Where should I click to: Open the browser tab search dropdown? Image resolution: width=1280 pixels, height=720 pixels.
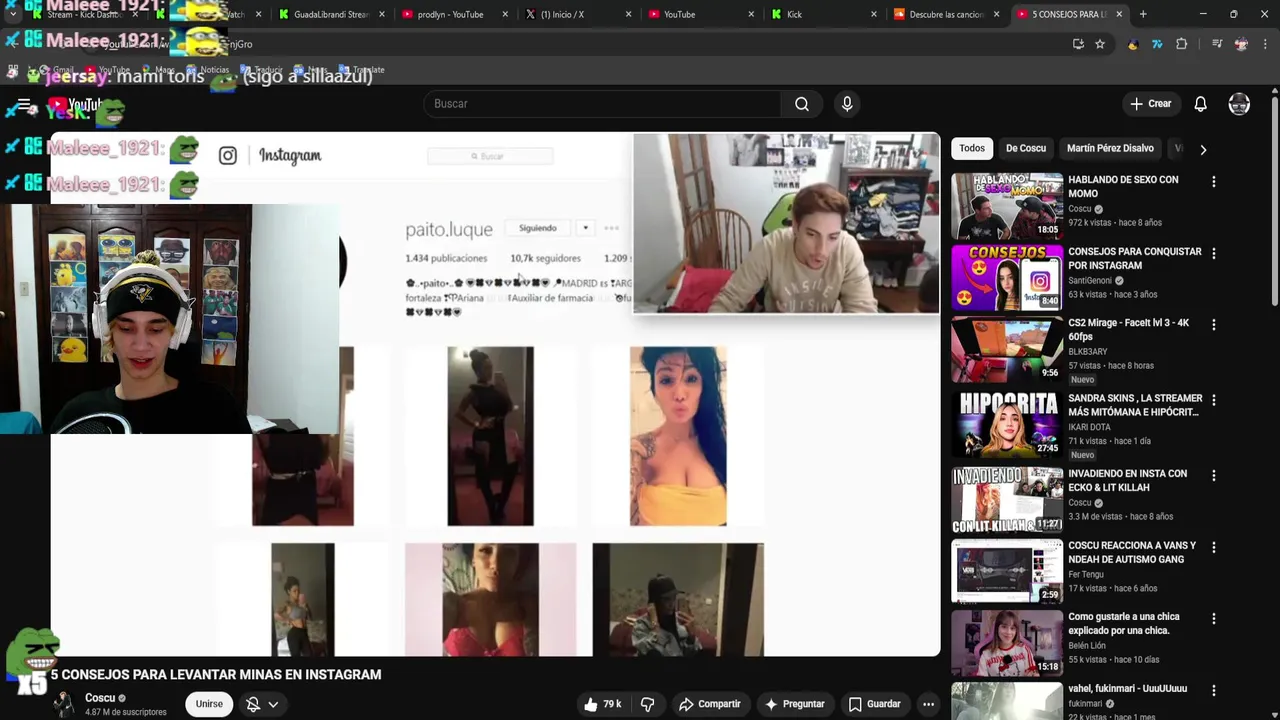12,14
